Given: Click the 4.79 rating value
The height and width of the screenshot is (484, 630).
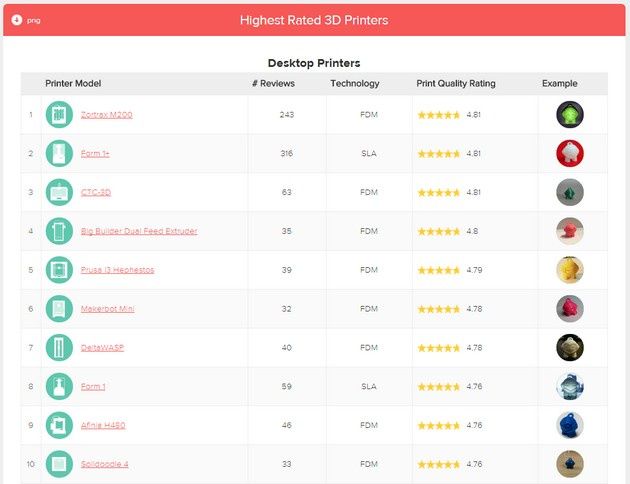Looking at the screenshot, I should (x=474, y=270).
